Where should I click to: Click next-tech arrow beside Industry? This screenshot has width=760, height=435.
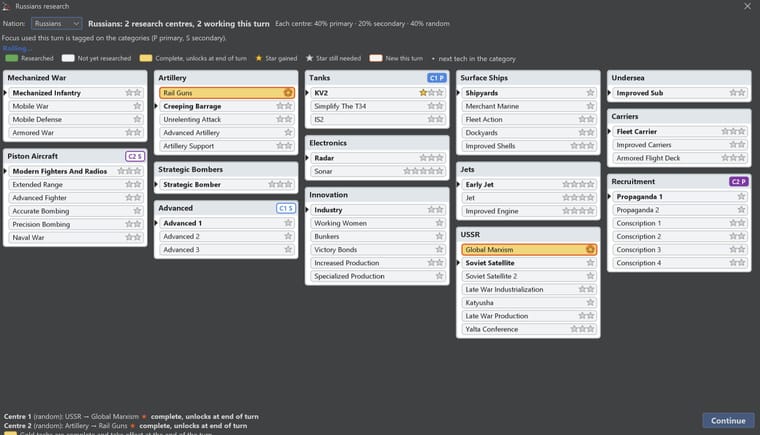coord(307,210)
